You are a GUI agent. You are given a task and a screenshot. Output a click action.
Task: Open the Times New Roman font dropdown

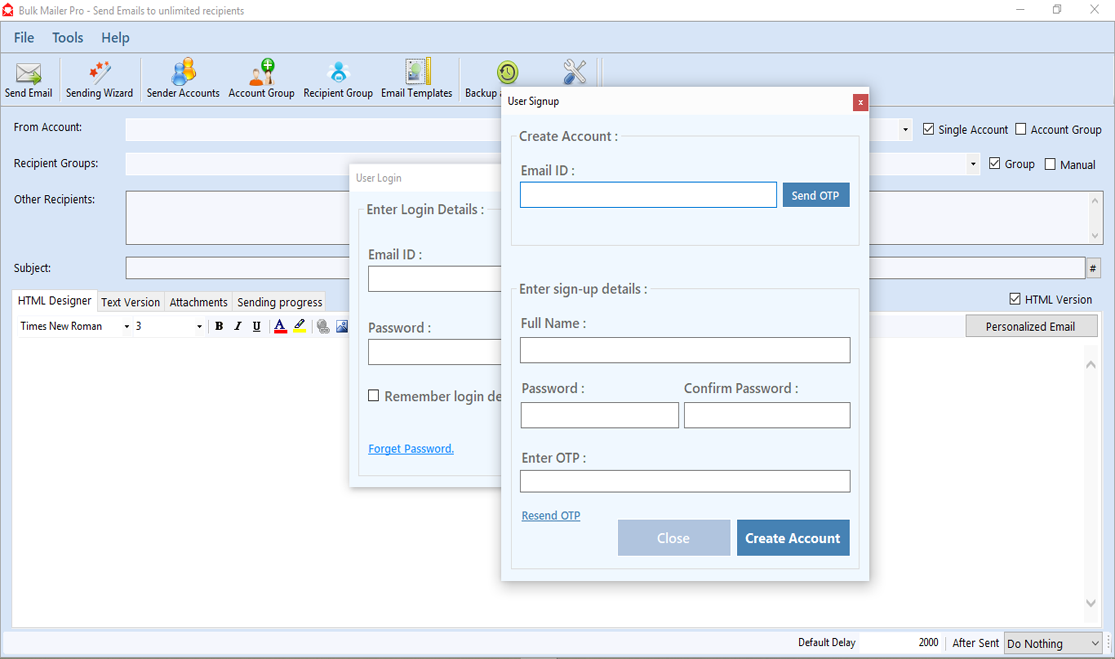[x=127, y=326]
